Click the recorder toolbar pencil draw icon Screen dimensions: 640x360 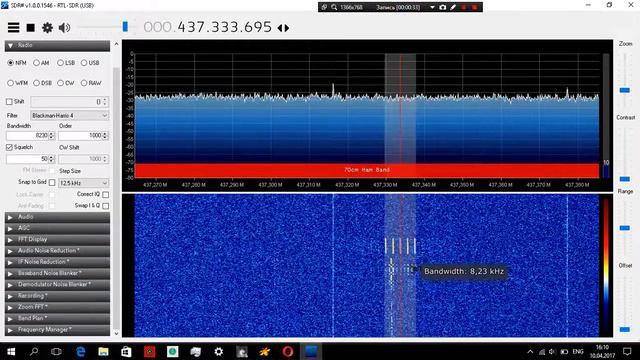[x=453, y=7]
